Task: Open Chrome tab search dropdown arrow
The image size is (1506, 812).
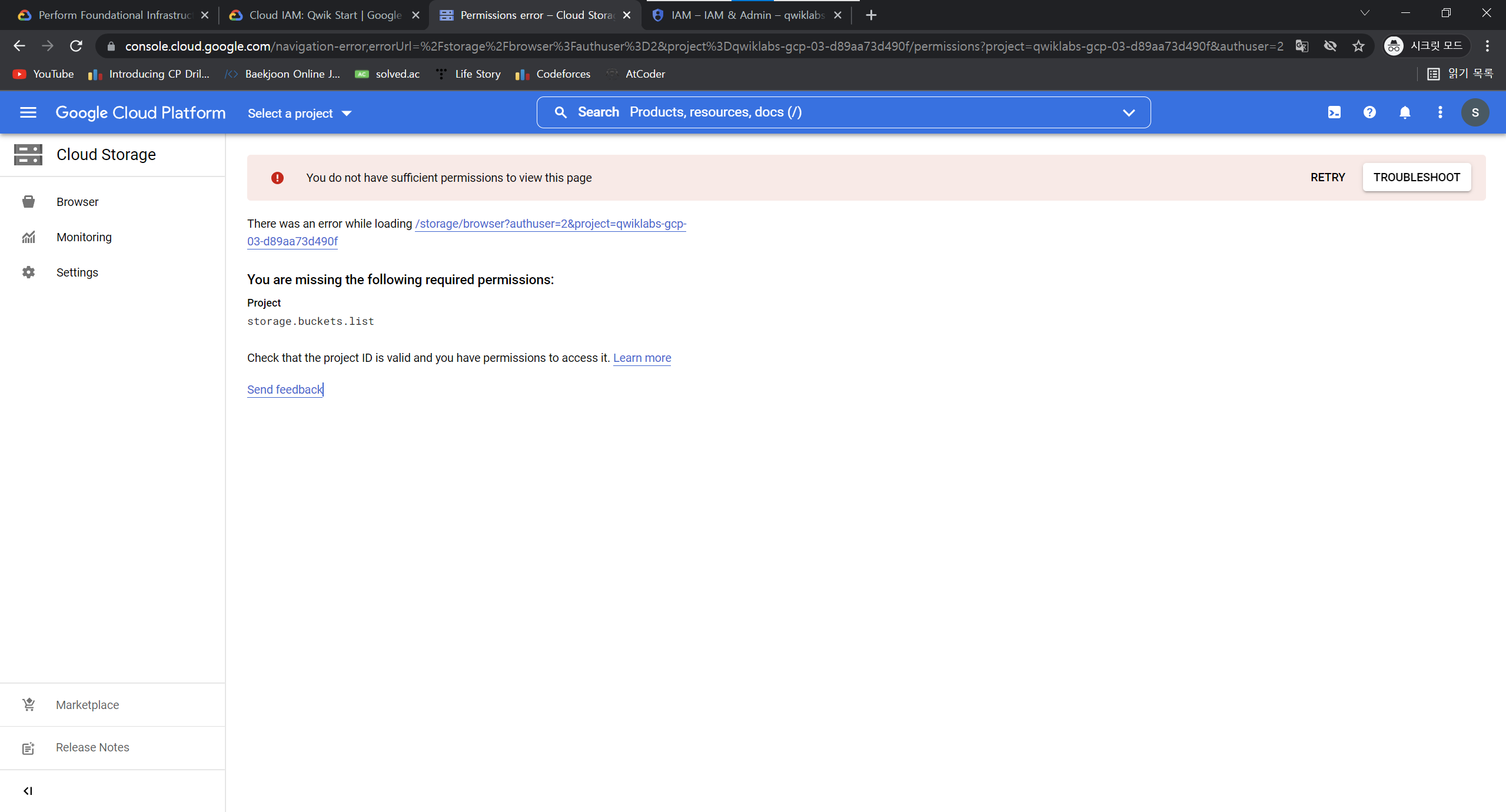Action: 1364,14
